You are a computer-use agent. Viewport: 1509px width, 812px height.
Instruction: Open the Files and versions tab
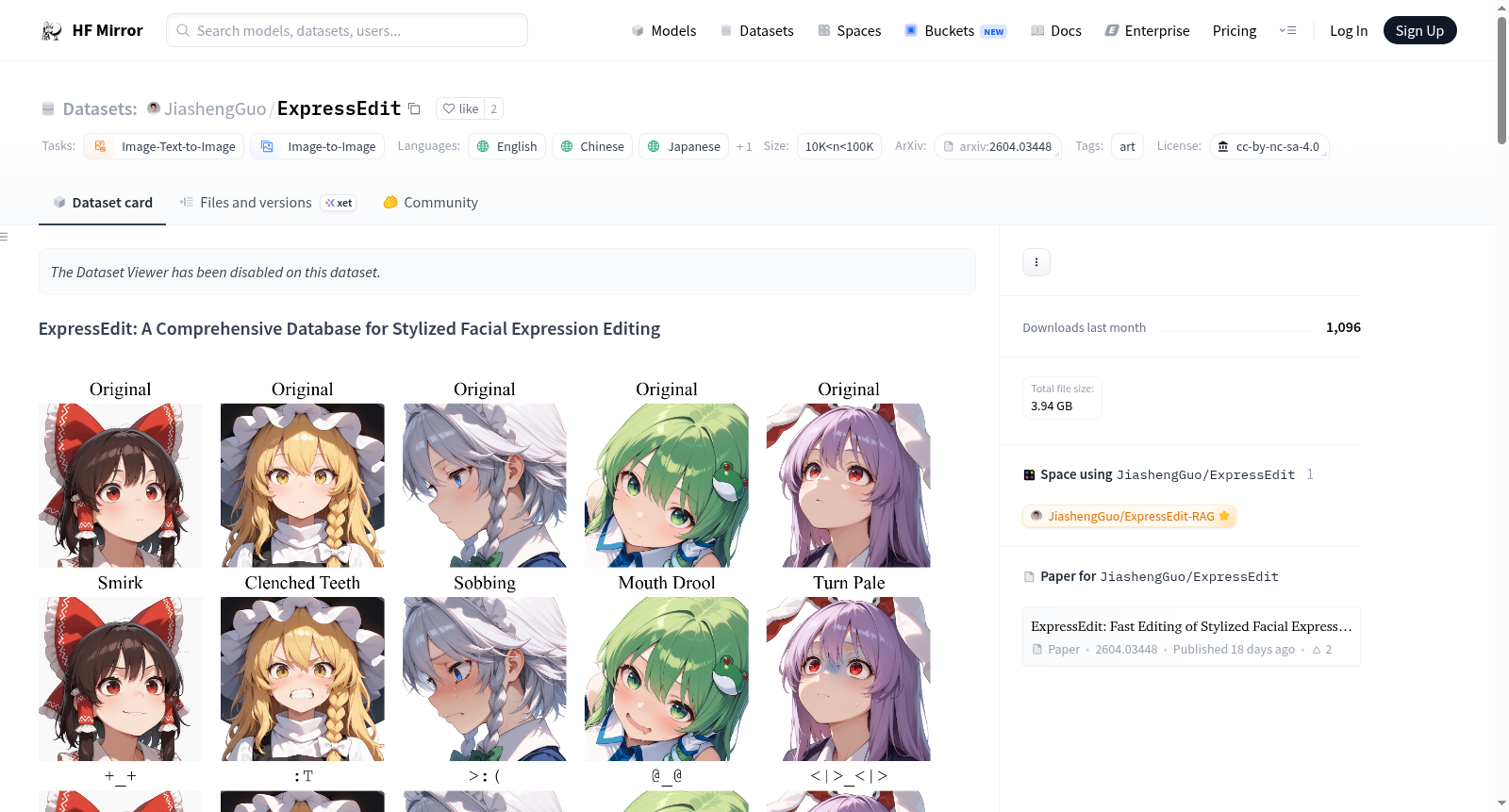pos(268,202)
